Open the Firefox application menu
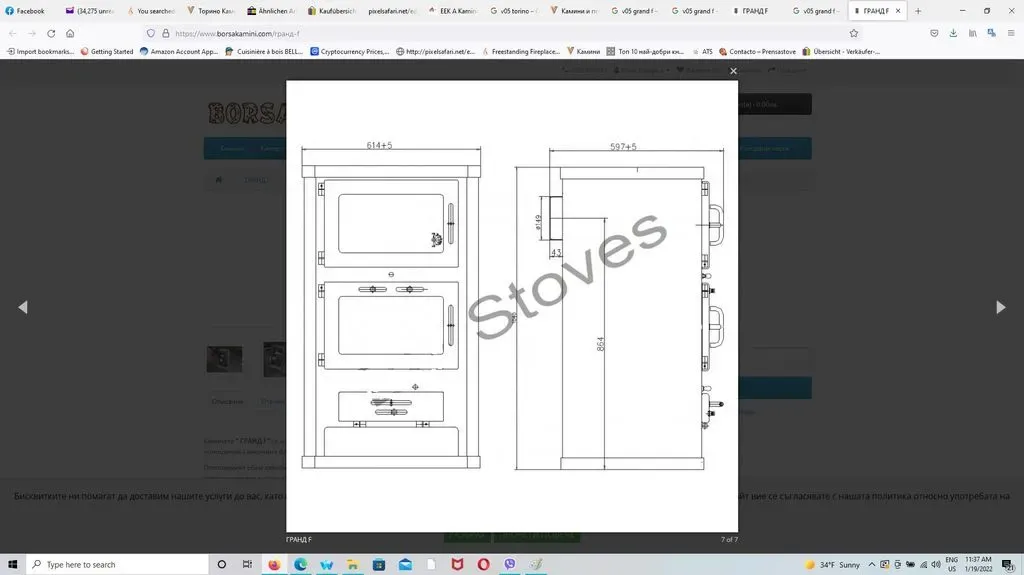 pyautogui.click(x=1010, y=33)
